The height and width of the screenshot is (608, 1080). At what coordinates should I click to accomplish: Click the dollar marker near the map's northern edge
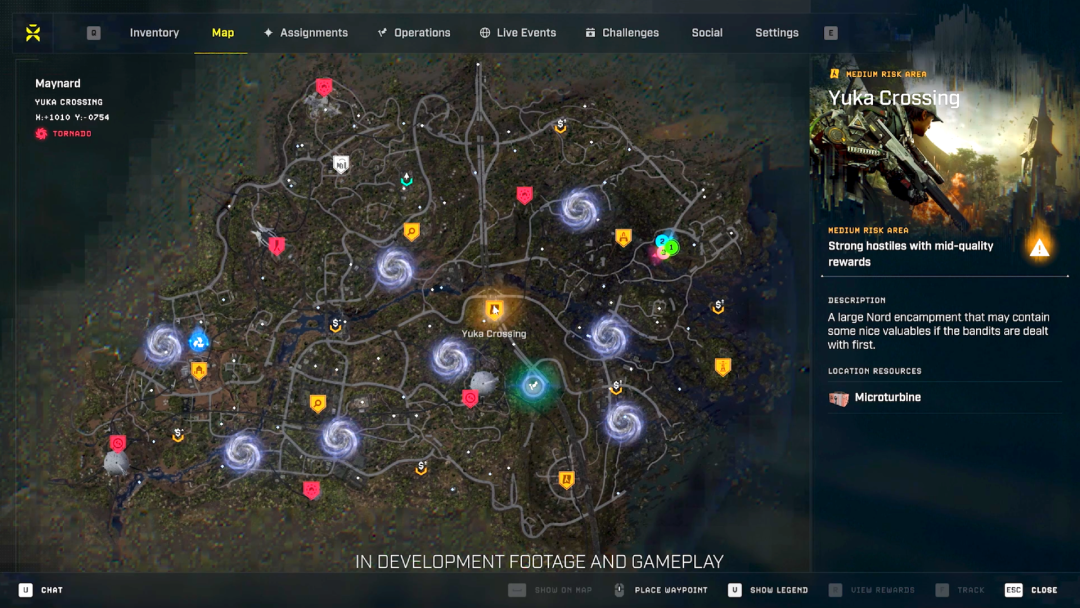[x=561, y=125]
